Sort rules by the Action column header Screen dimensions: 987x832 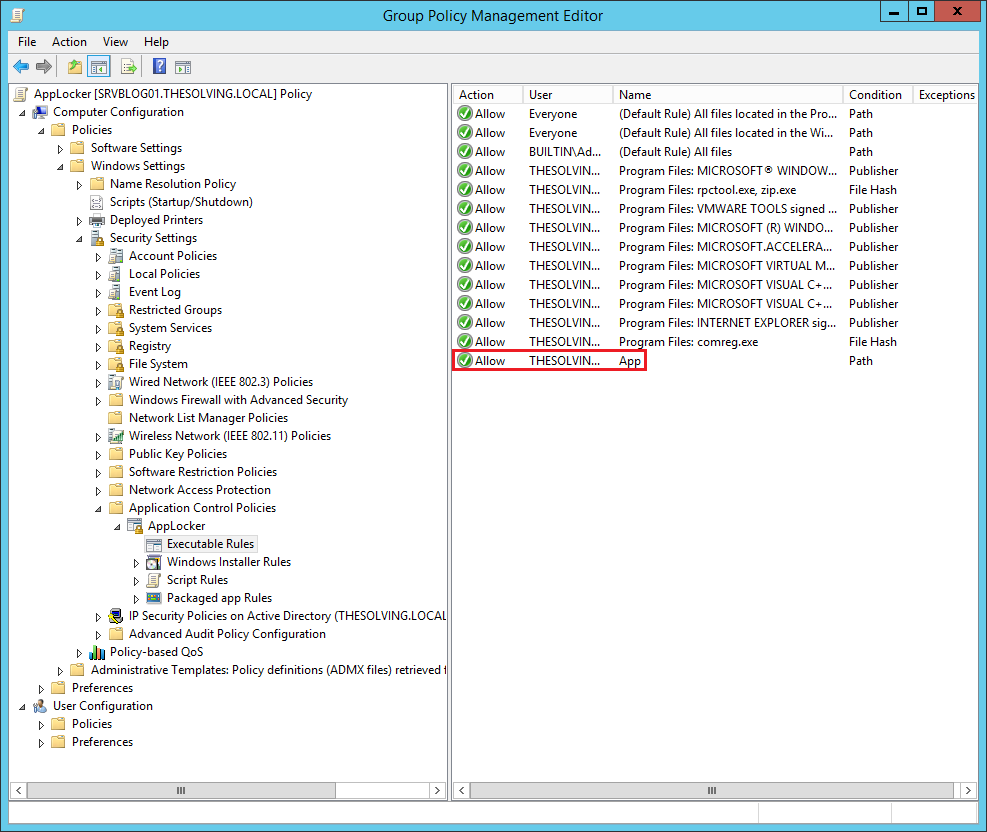(488, 94)
